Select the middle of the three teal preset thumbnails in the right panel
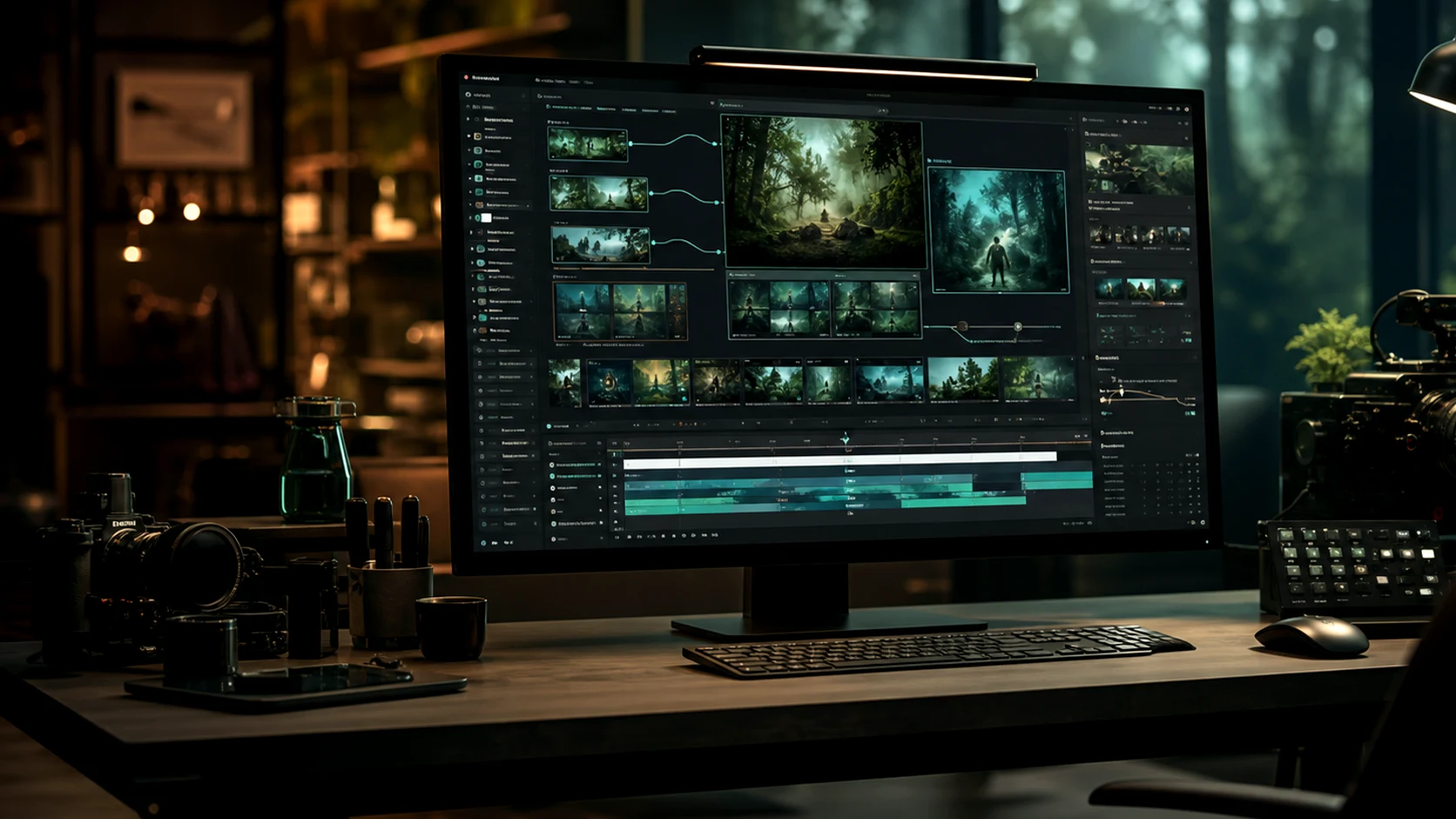Screen dimensions: 1456x819 click(x=1141, y=289)
